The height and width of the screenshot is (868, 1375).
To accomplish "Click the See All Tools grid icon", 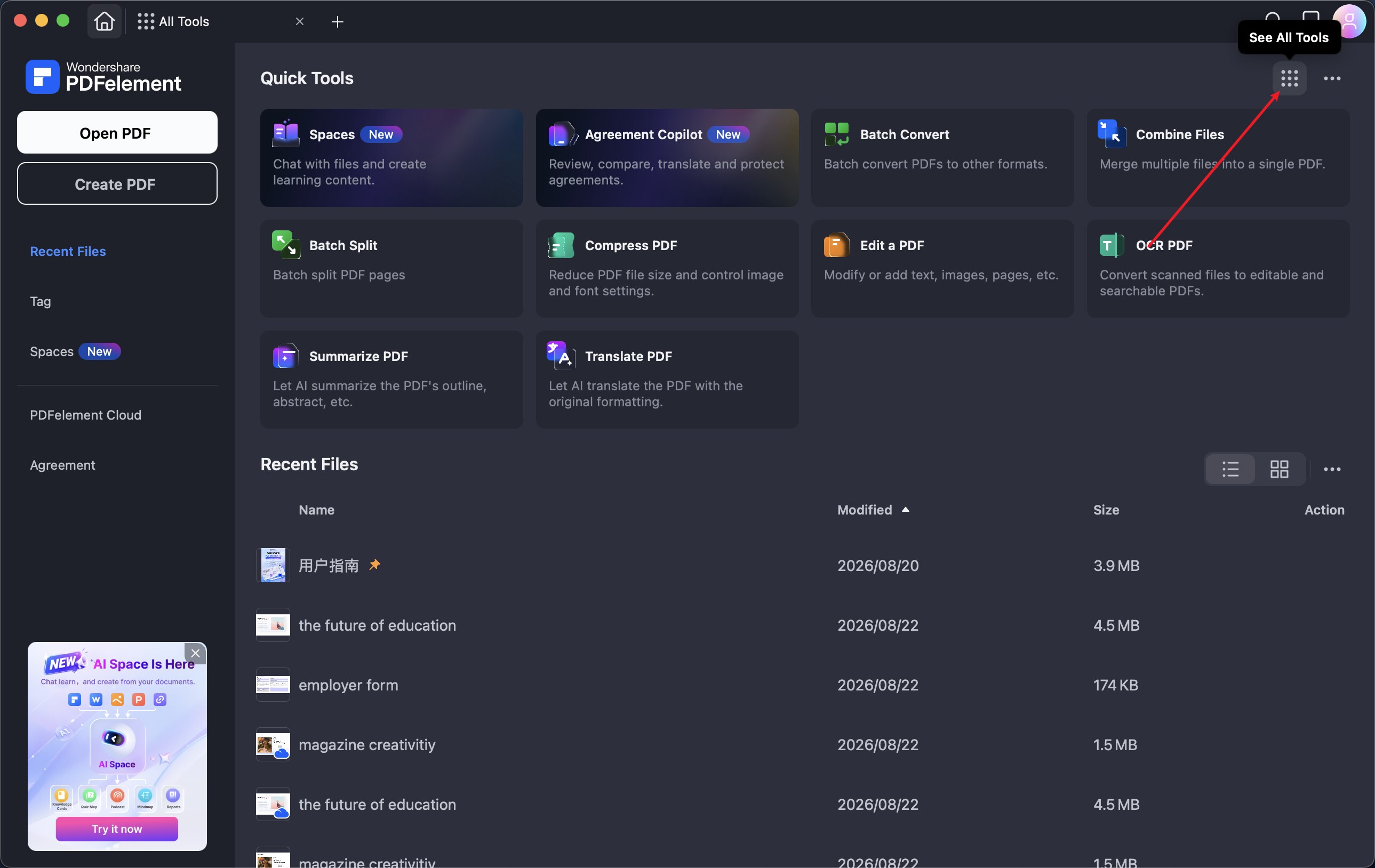I will click(1289, 78).
